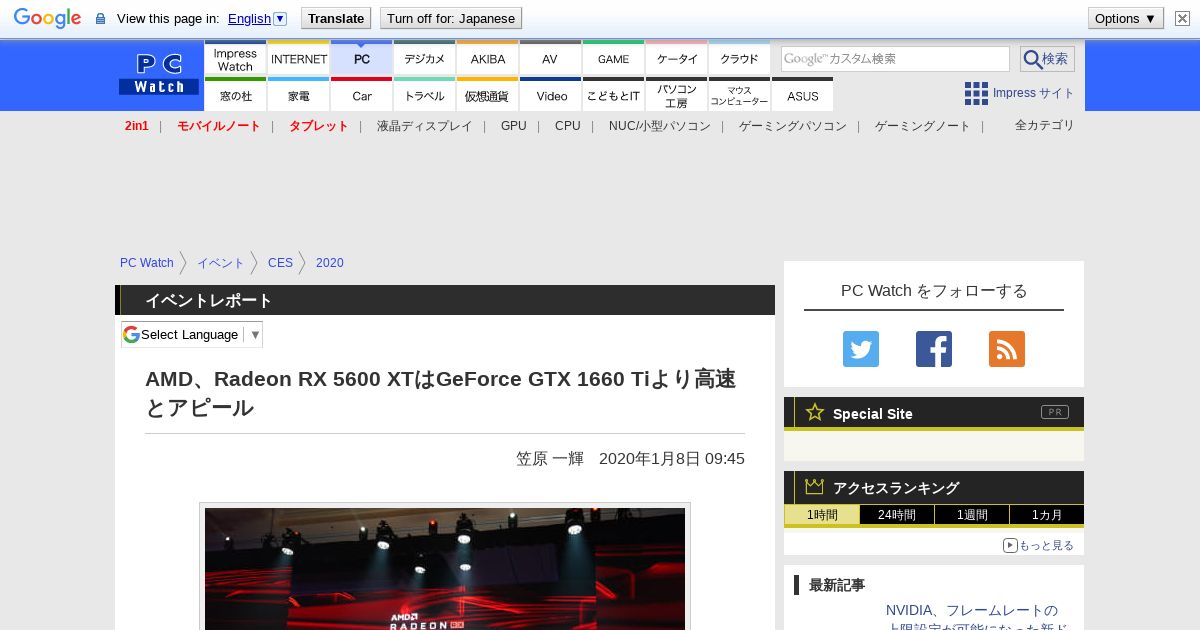Click the article headline about Radeon RX 5600 XT
This screenshot has height=630, width=1200.
(442, 393)
